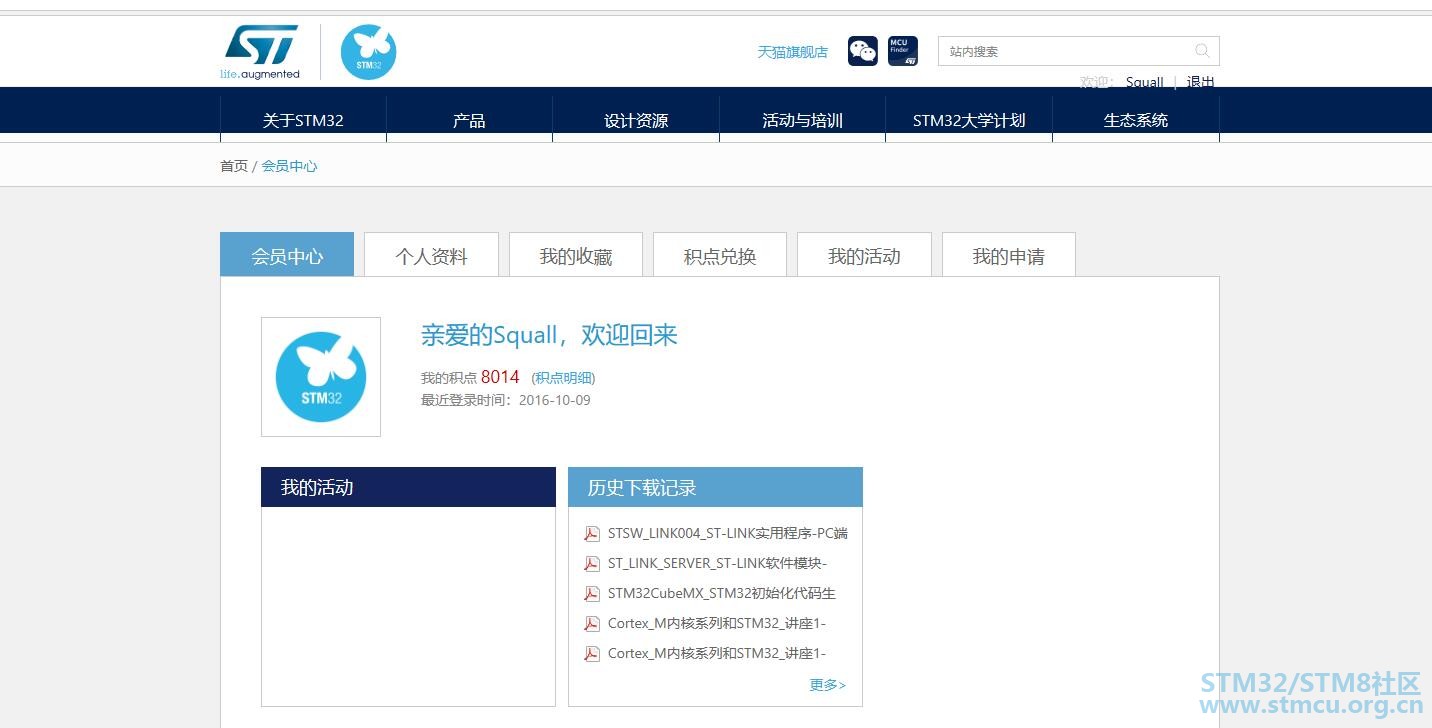Image resolution: width=1432 pixels, height=728 pixels.
Task: Click the 8014 points value
Action: click(x=500, y=377)
